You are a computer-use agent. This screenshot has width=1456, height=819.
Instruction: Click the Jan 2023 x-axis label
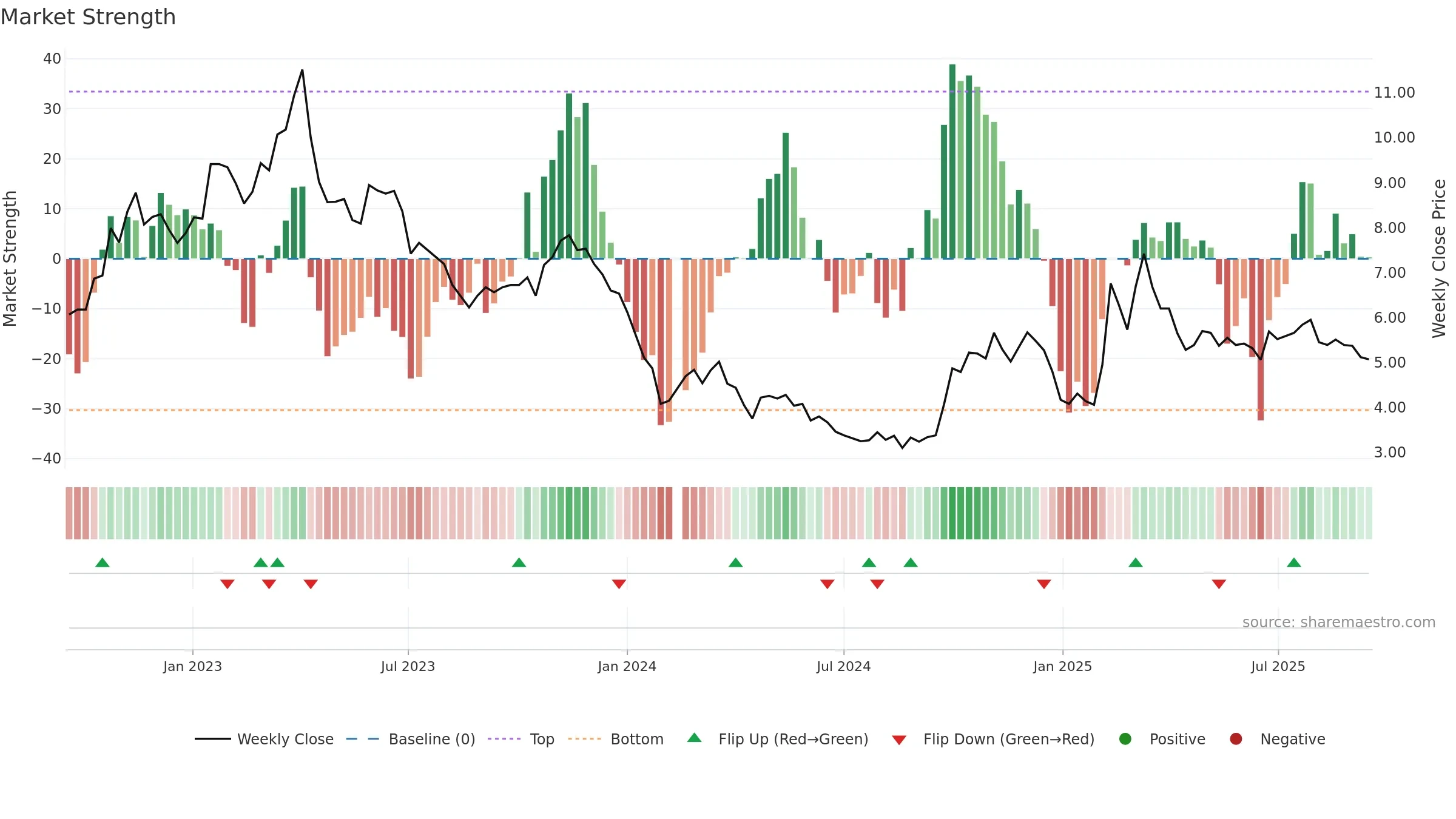[192, 666]
